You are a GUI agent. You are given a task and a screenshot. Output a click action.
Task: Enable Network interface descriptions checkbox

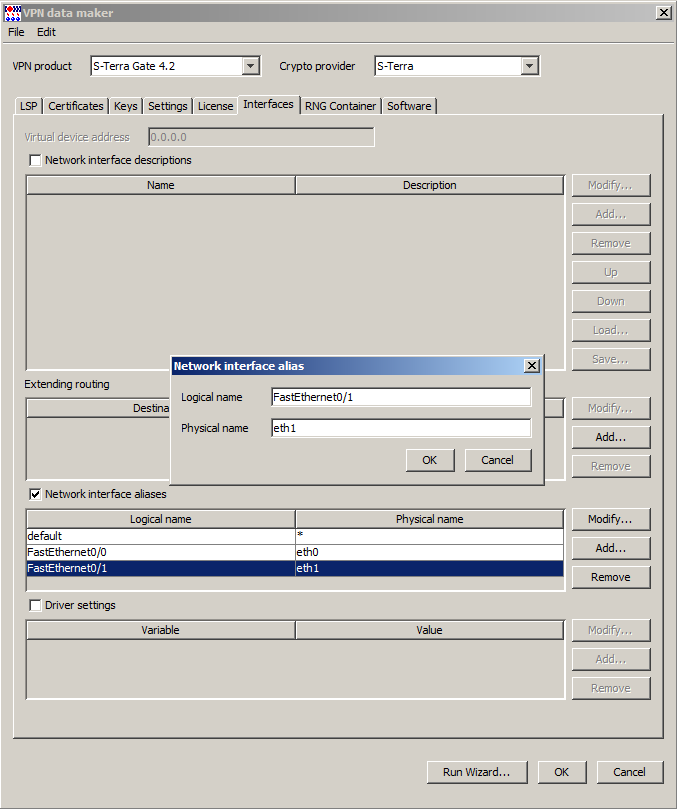tap(36, 160)
